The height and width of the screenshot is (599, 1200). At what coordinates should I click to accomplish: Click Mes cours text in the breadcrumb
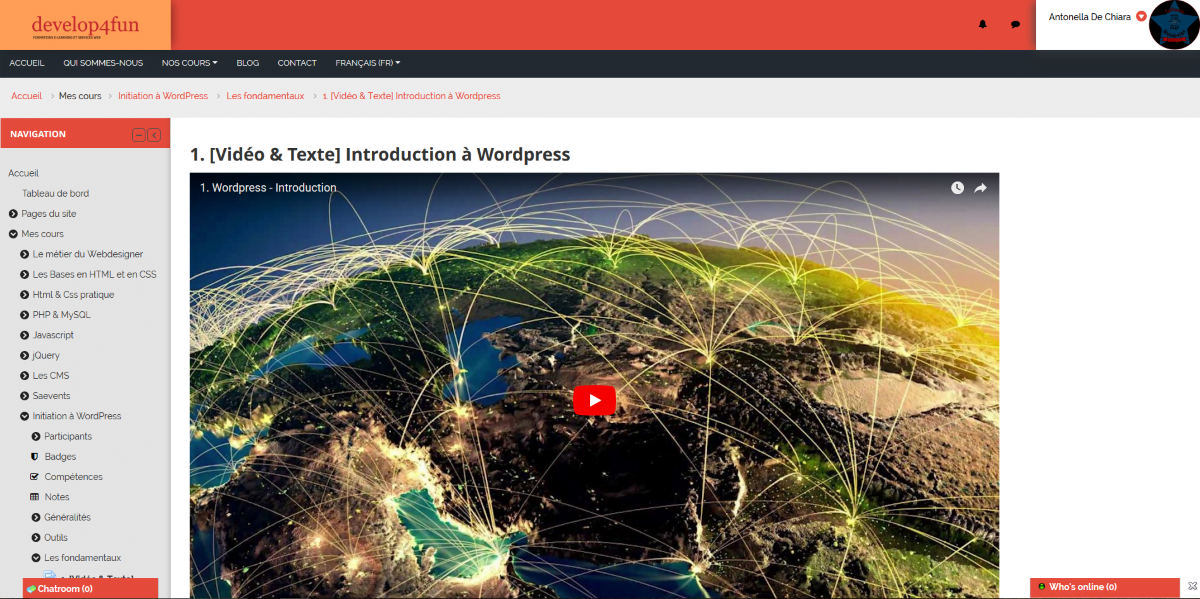[x=80, y=96]
